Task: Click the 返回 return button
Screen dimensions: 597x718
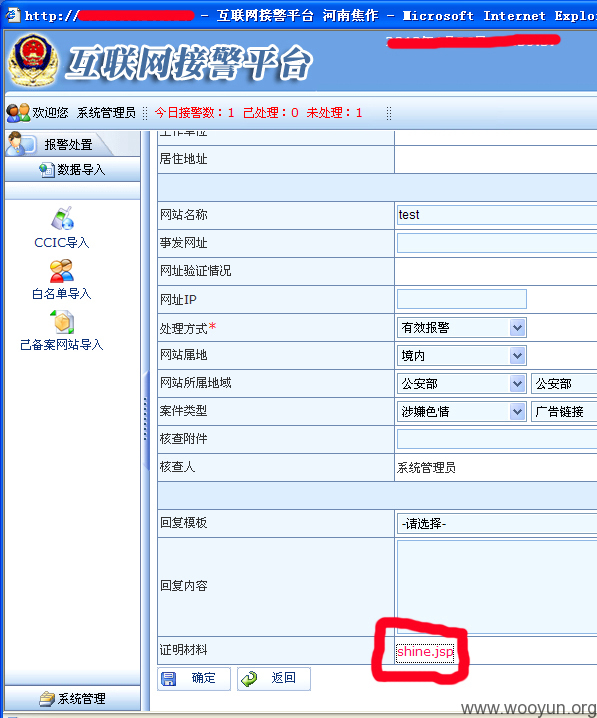Action: 274,679
